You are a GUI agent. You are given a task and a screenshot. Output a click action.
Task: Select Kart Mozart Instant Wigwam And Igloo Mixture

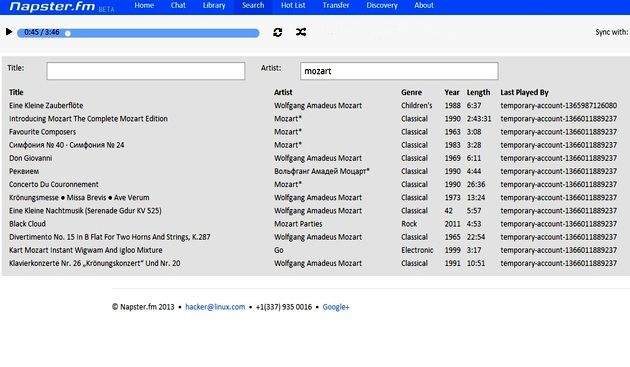coord(86,250)
